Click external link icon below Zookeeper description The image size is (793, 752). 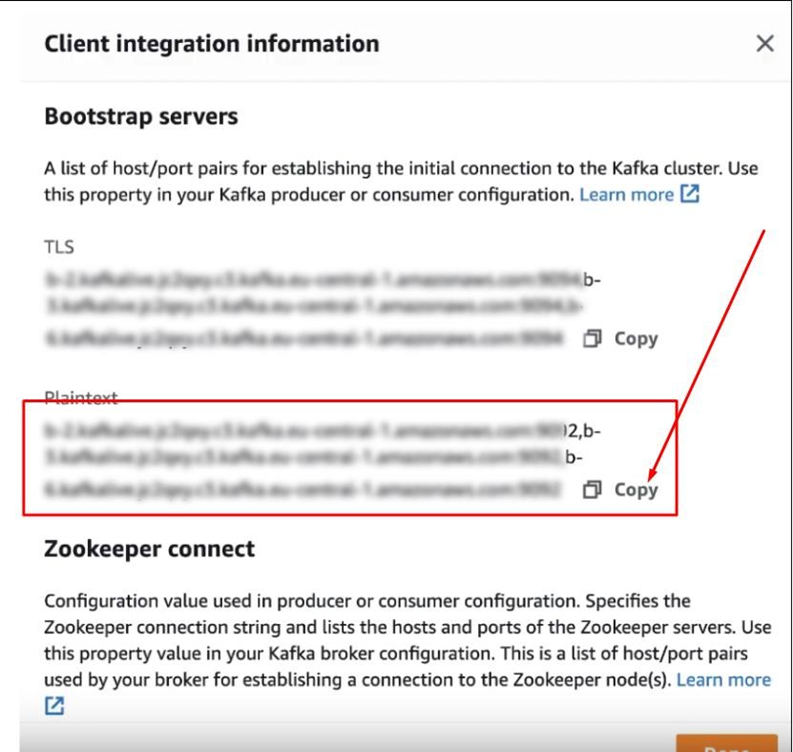(54, 706)
